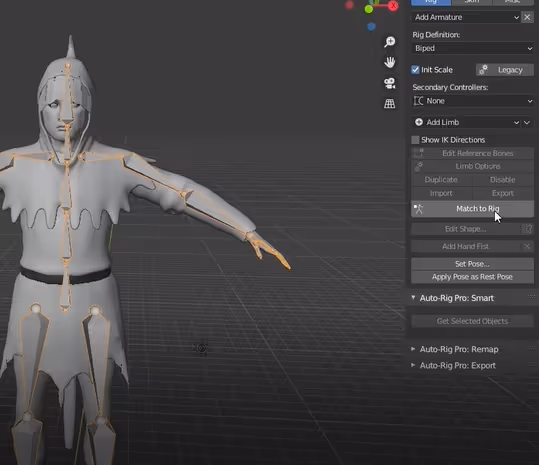Click Apply Pose as Rest Pose

pyautogui.click(x=473, y=277)
